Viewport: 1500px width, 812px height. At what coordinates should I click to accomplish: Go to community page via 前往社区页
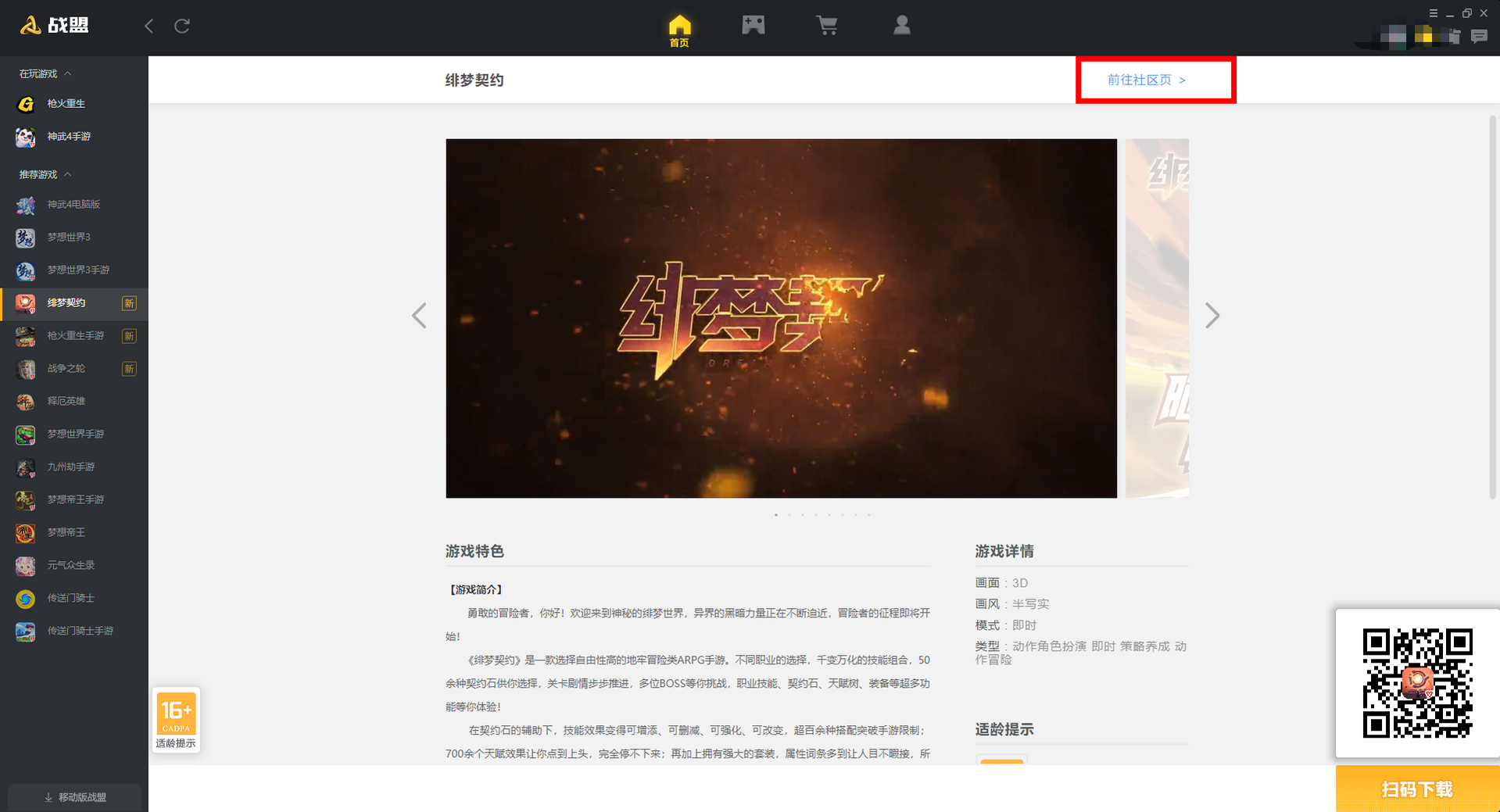[1146, 80]
